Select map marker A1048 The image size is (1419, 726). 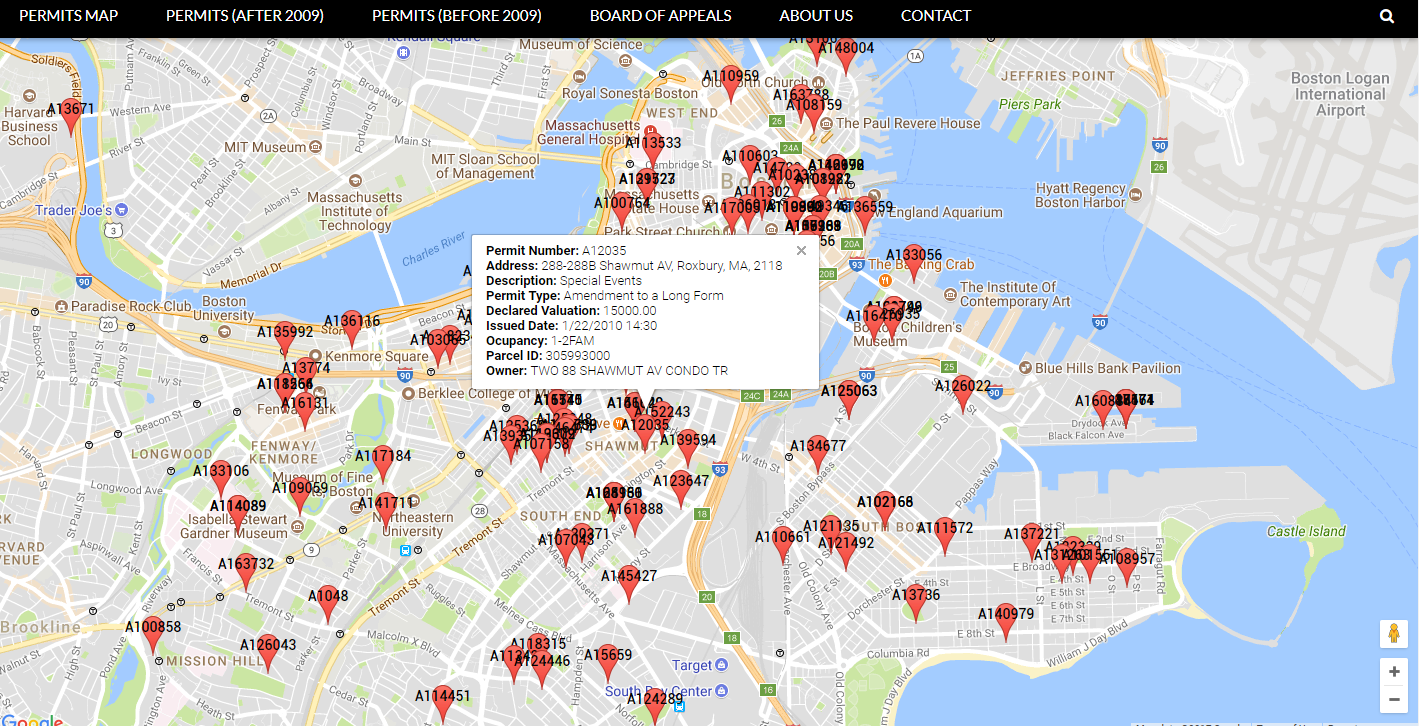[327, 604]
